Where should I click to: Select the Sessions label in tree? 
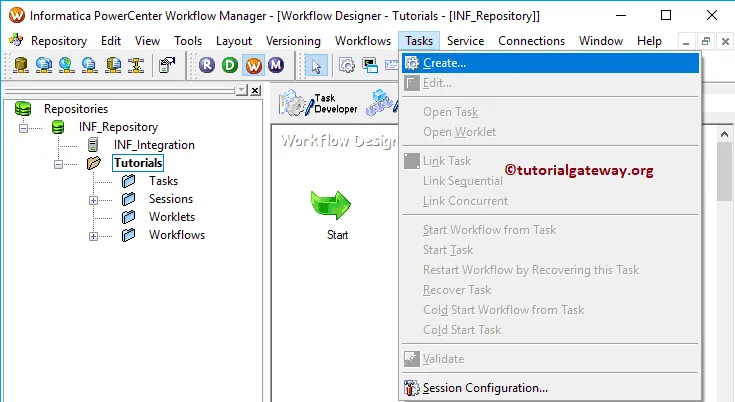click(x=171, y=199)
